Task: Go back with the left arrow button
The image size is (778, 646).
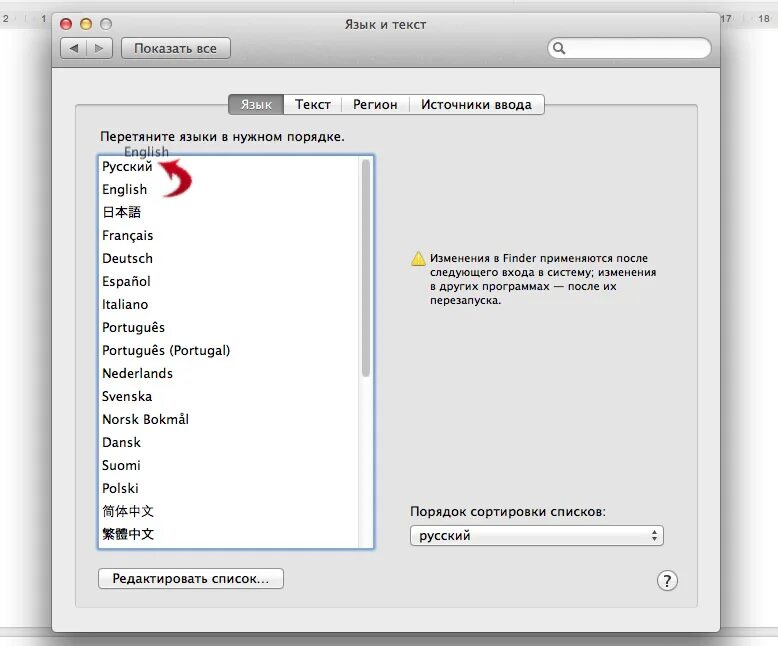Action: (73, 48)
